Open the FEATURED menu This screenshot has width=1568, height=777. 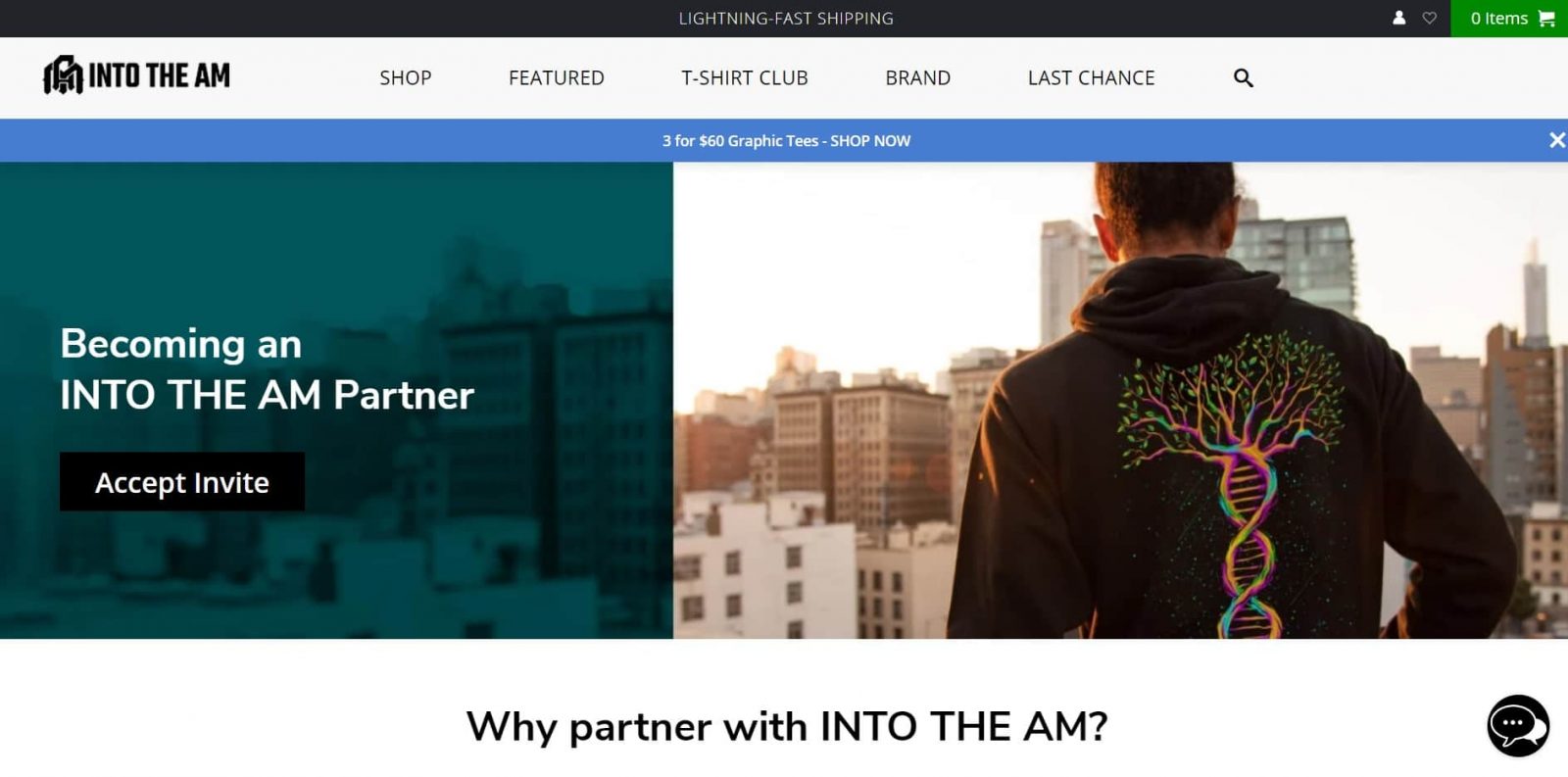coord(557,77)
